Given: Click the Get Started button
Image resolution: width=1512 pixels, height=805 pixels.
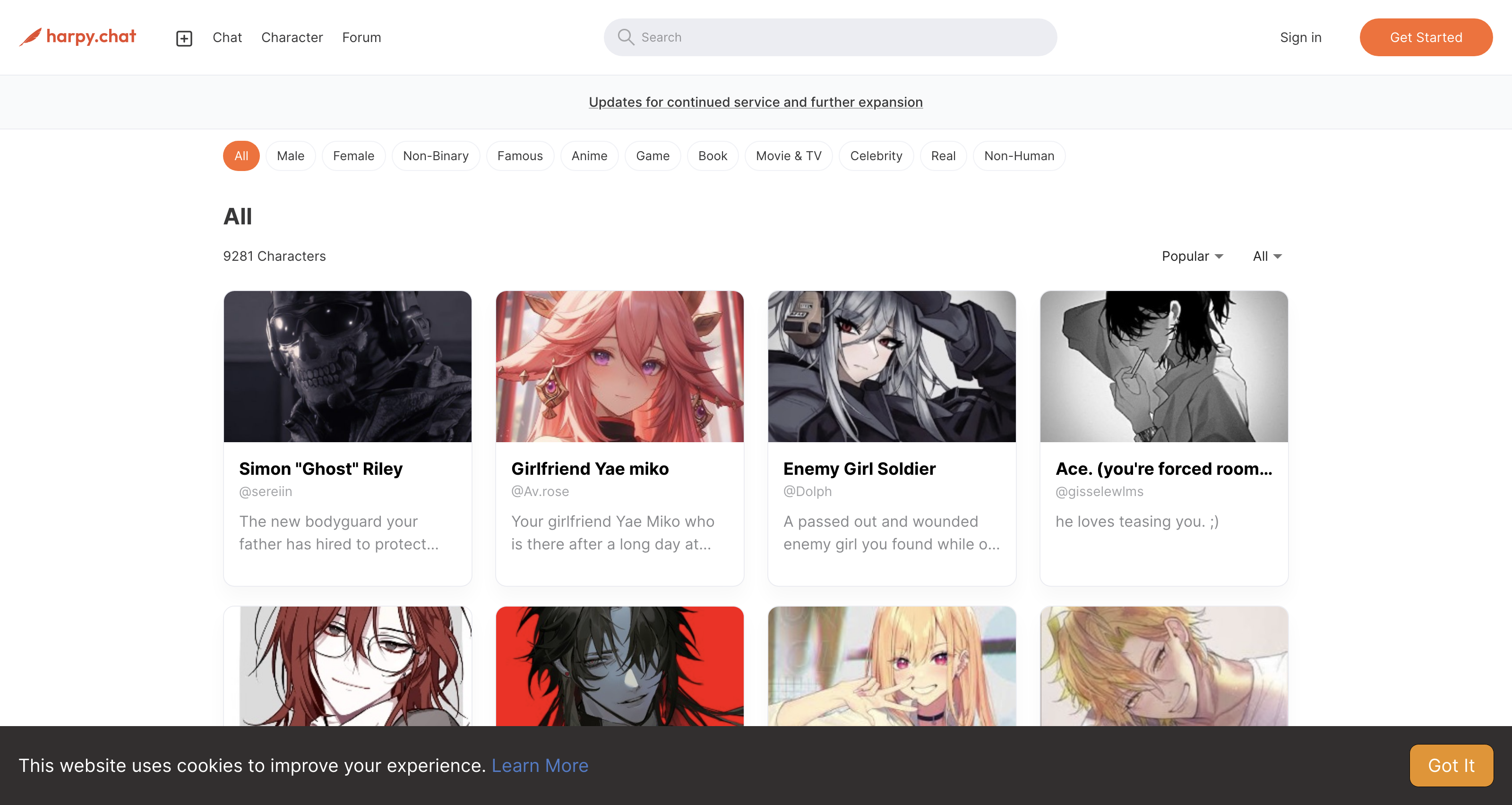Looking at the screenshot, I should tap(1426, 37).
